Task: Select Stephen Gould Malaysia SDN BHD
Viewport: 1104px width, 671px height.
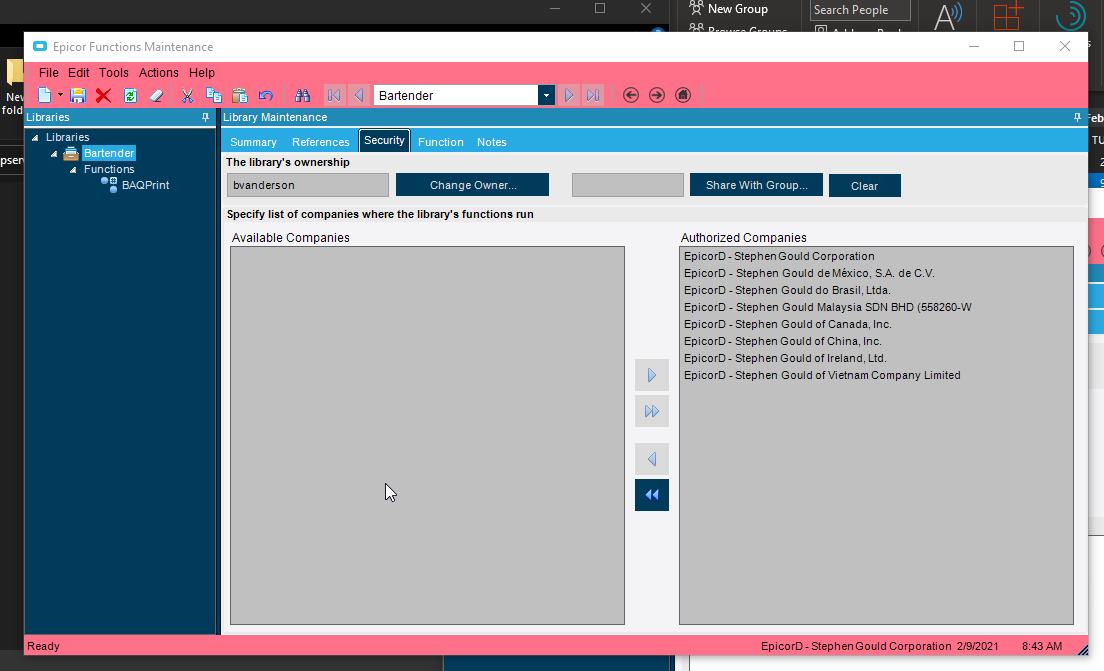Action: [828, 307]
